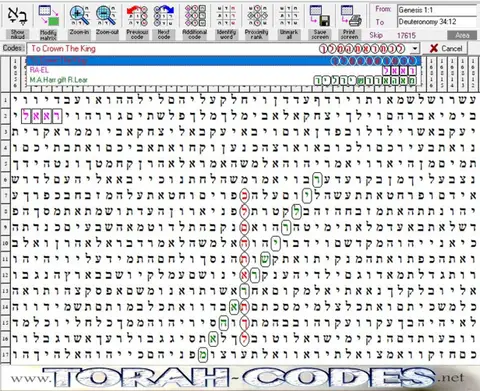Click row number 17 header
Image resolution: width=480 pixels, height=391 pixels.
point(5,355)
